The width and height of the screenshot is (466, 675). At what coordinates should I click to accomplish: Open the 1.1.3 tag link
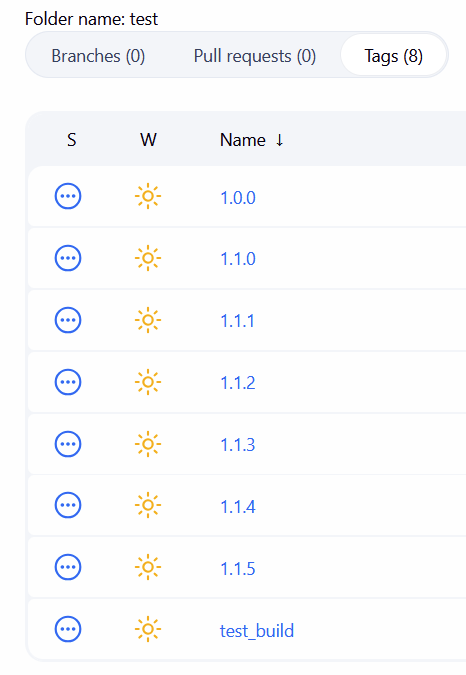238,445
